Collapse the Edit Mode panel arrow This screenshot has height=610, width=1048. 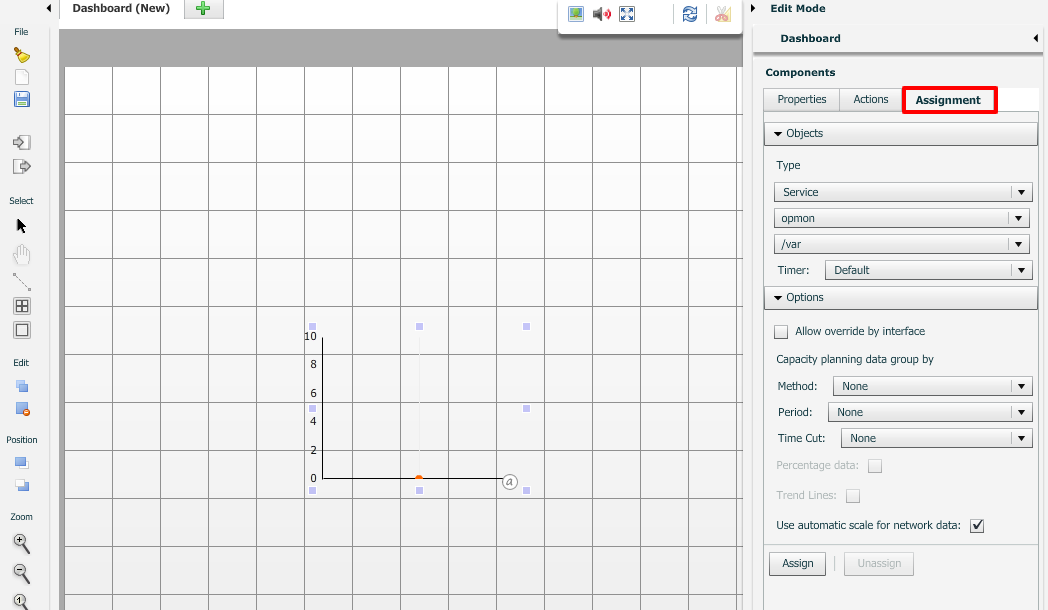[x=753, y=8]
